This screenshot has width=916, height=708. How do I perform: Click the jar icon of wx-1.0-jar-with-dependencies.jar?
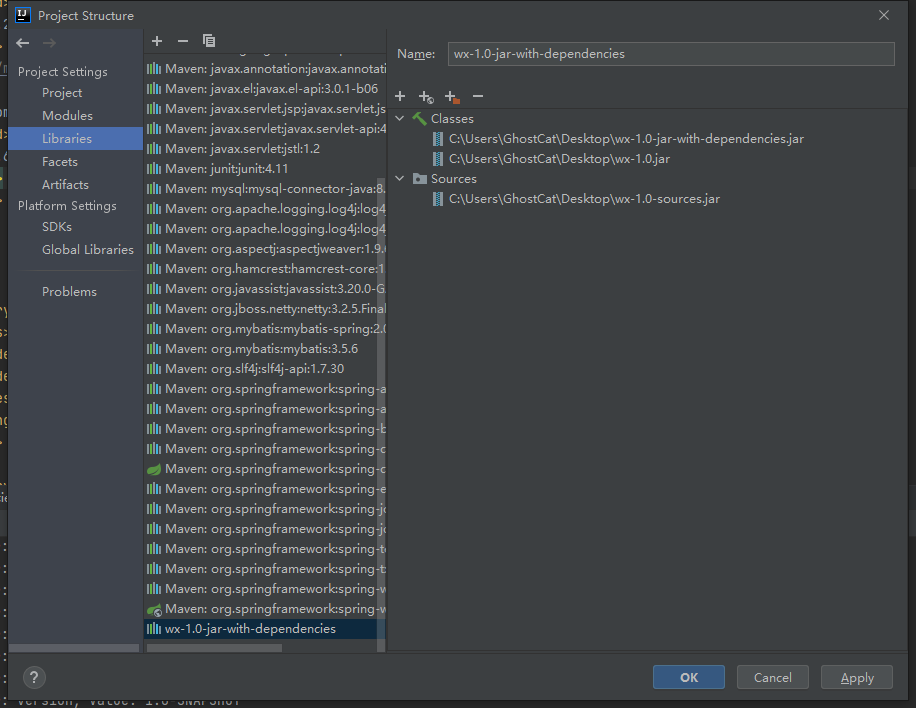coord(438,139)
